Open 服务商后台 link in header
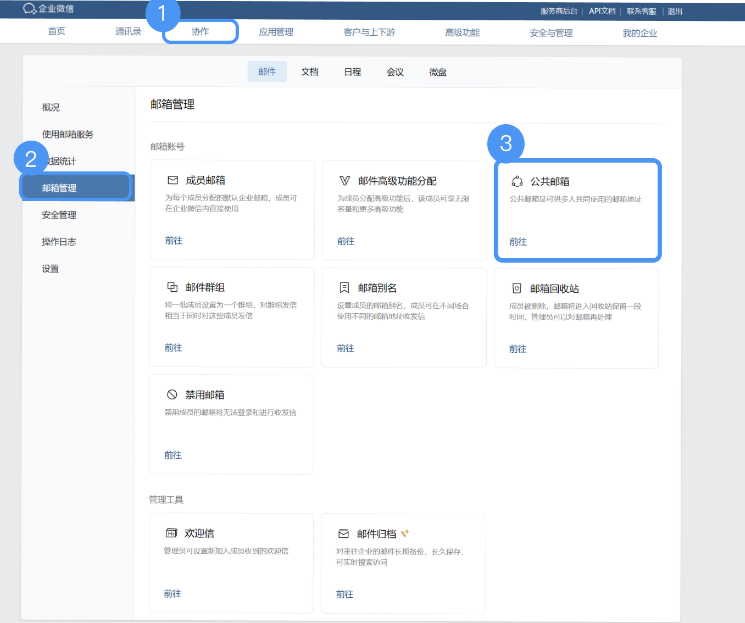 coord(559,11)
